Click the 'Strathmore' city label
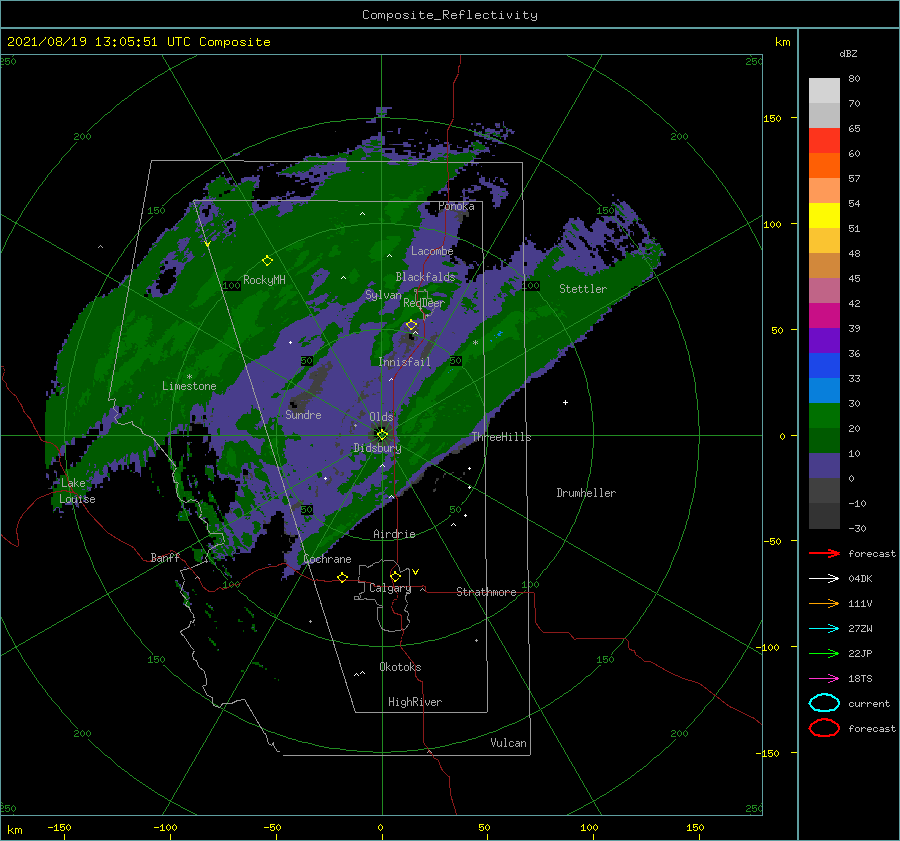900x841 pixels. tap(486, 592)
